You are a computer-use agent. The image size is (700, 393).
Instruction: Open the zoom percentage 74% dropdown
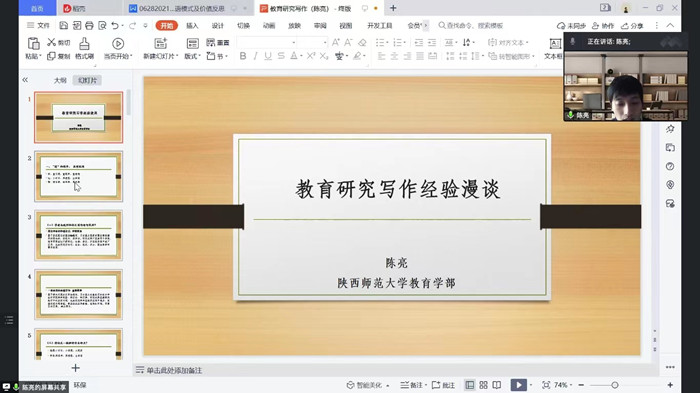tap(563, 385)
